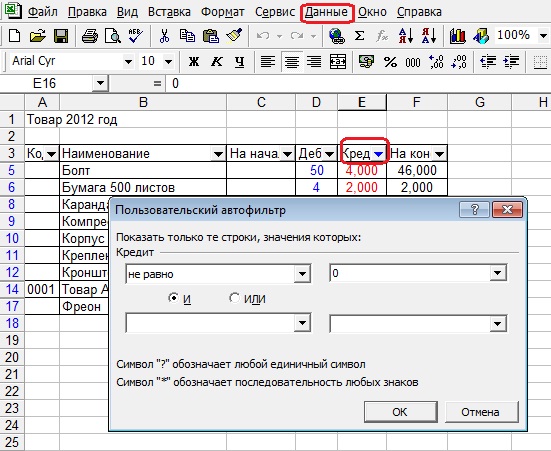551x451 pixels.
Task: Apply percent style with % icon
Action: [x=390, y=62]
